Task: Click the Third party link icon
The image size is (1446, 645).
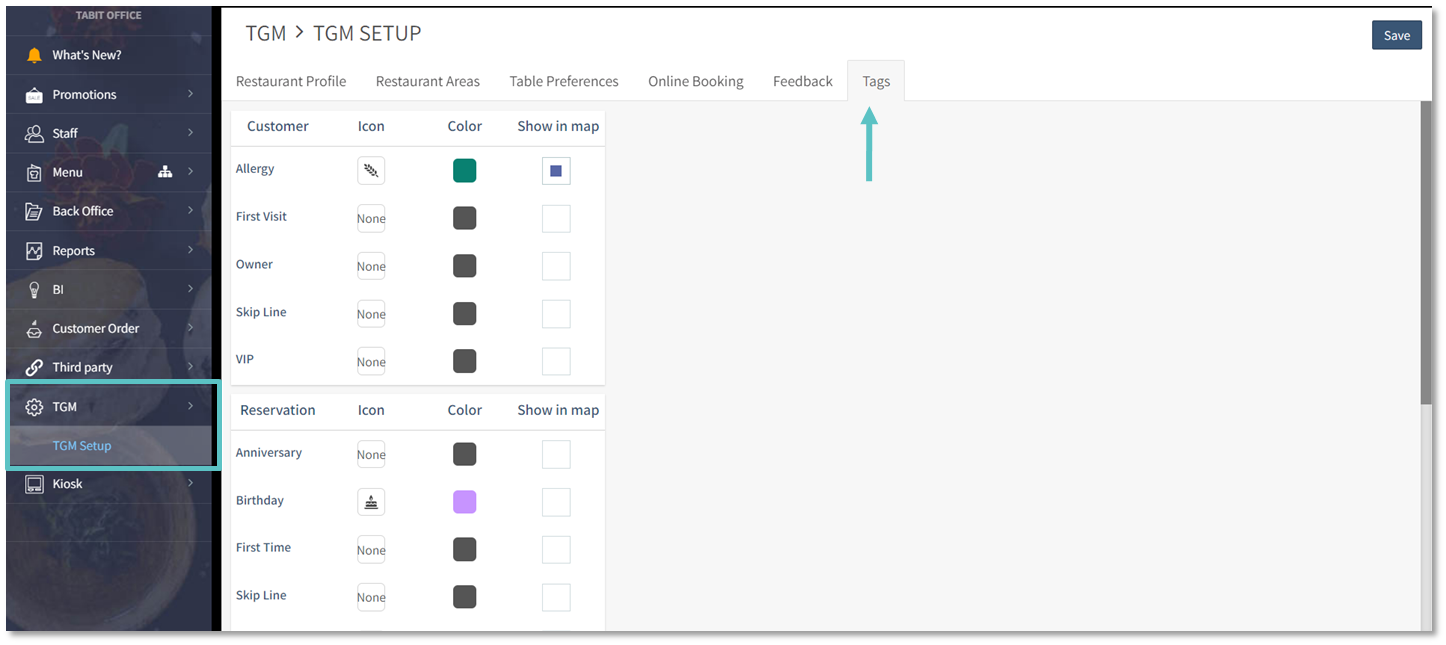Action: (34, 367)
